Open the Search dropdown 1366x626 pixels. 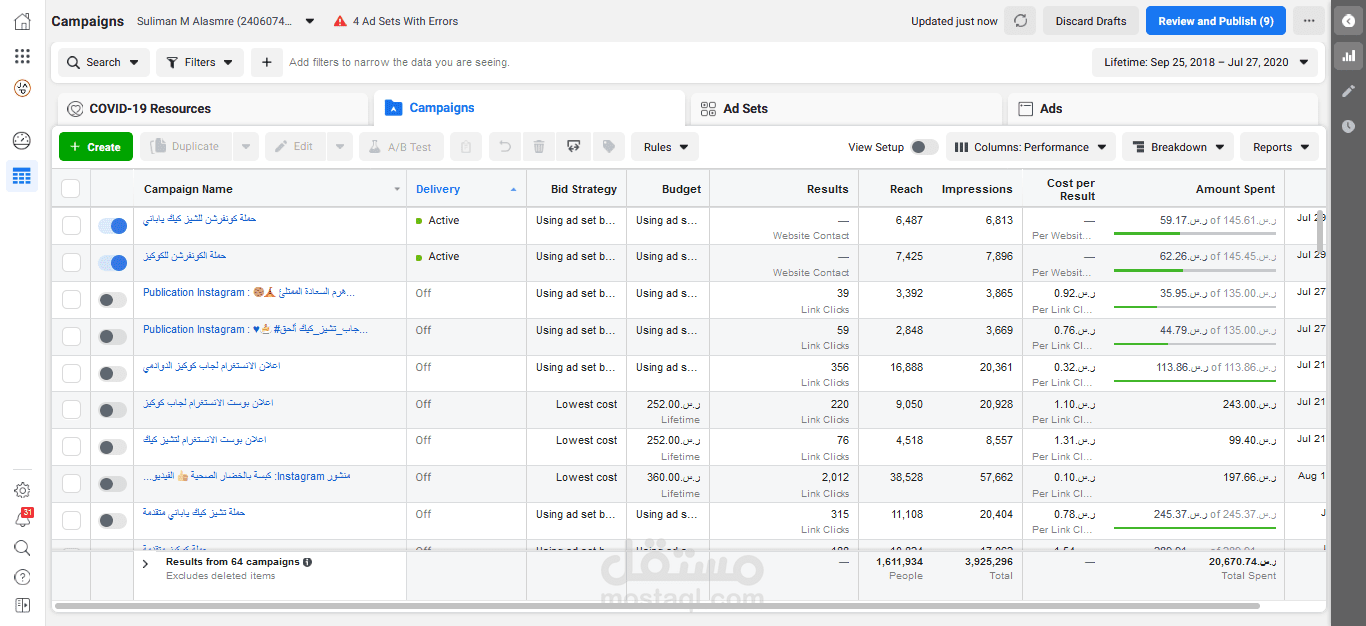(x=104, y=62)
